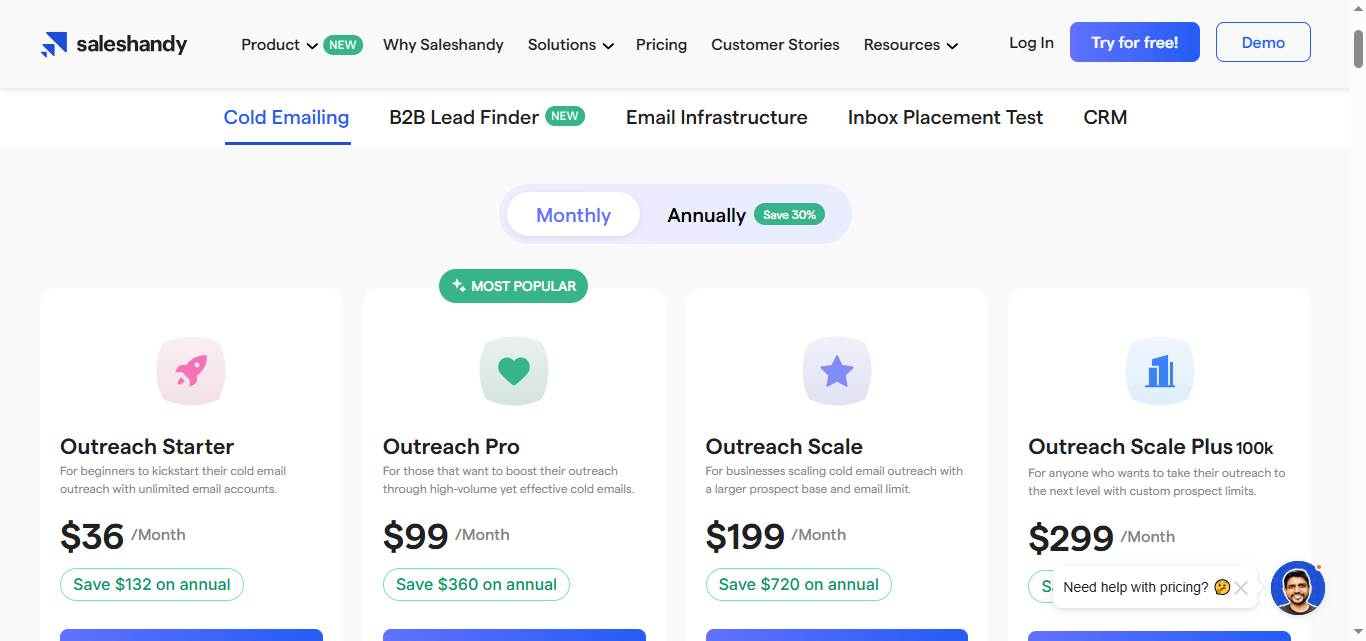Click the Save 30% badge next to Annually

(x=789, y=214)
